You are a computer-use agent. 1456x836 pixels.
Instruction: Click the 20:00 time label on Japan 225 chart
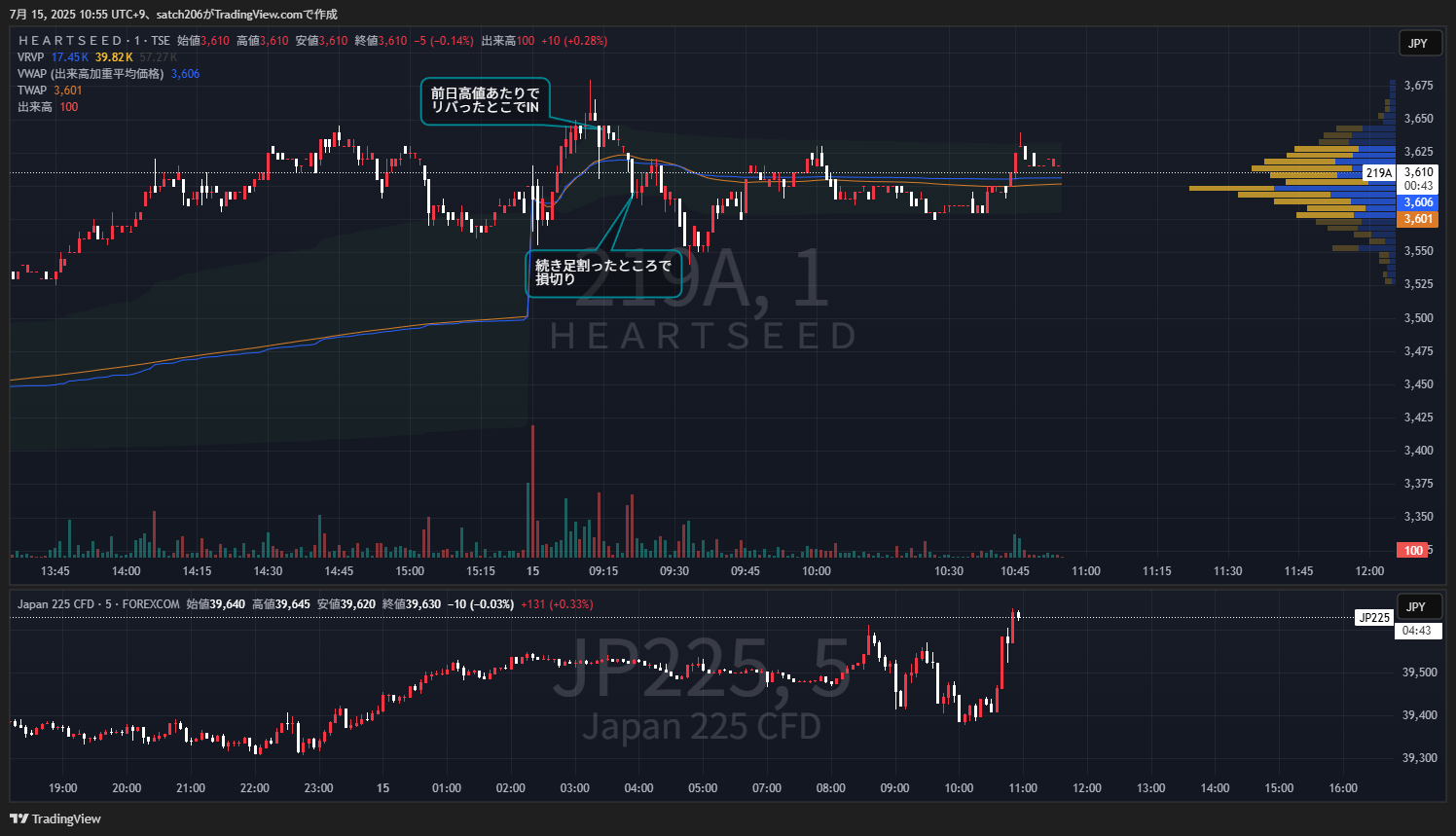pyautogui.click(x=127, y=788)
